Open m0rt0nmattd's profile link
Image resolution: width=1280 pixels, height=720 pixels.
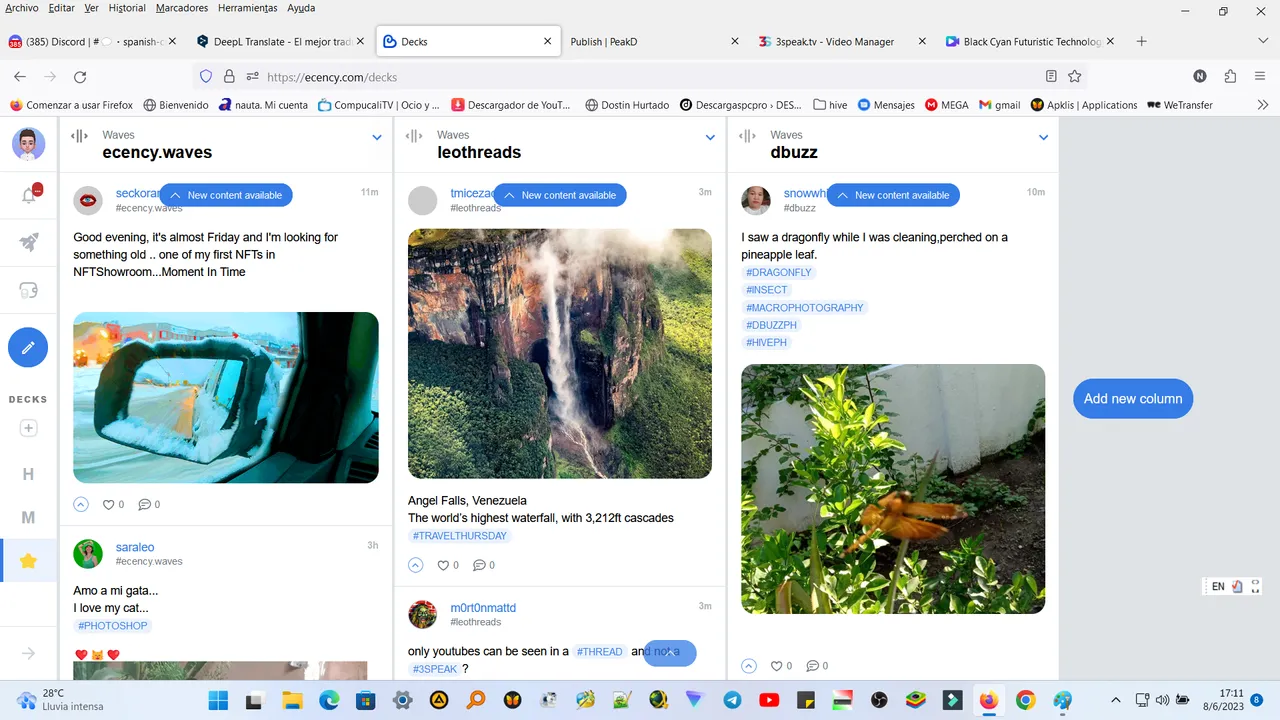[483, 608]
